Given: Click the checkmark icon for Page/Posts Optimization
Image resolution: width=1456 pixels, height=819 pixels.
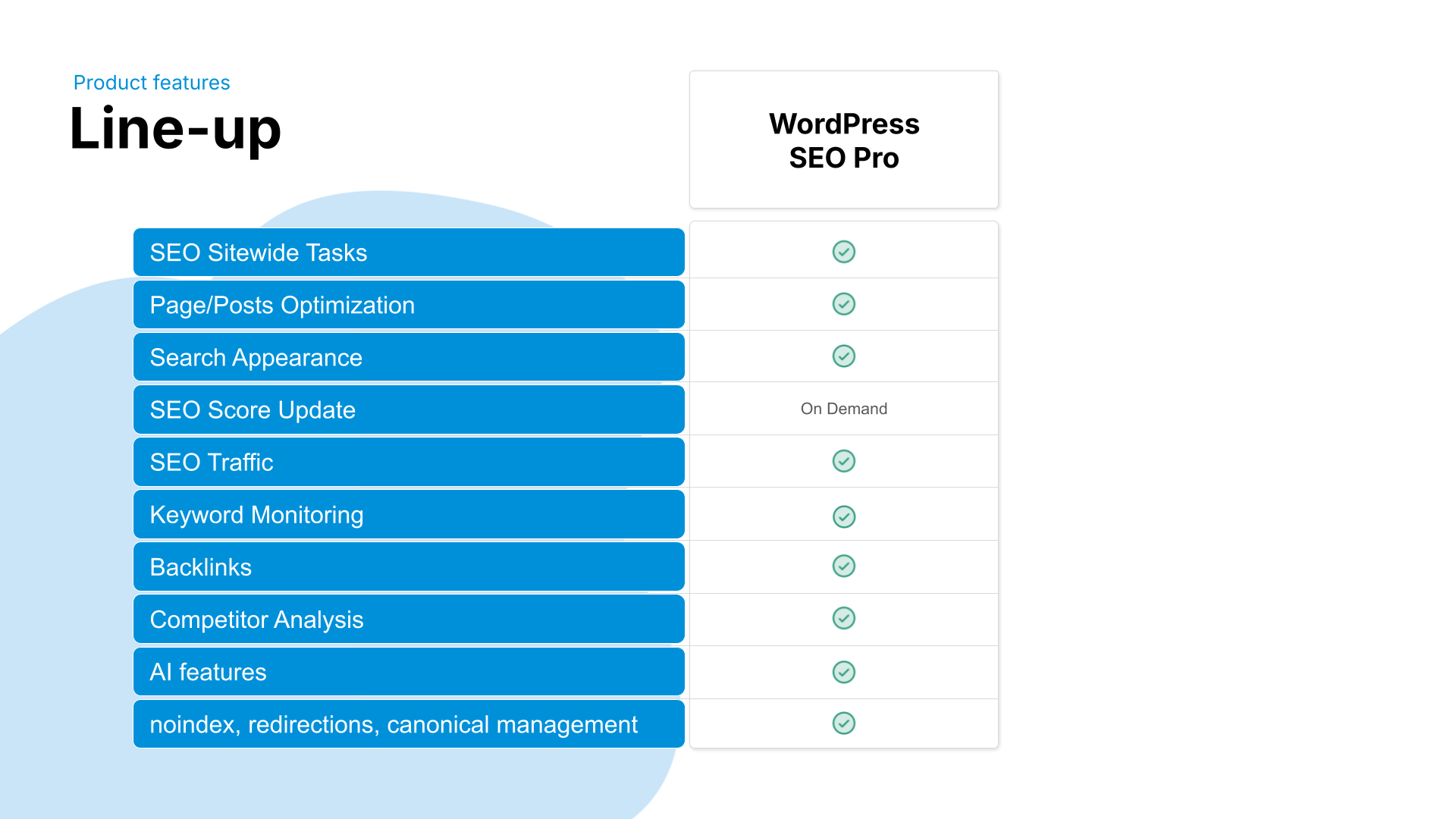Looking at the screenshot, I should pyautogui.click(x=843, y=304).
